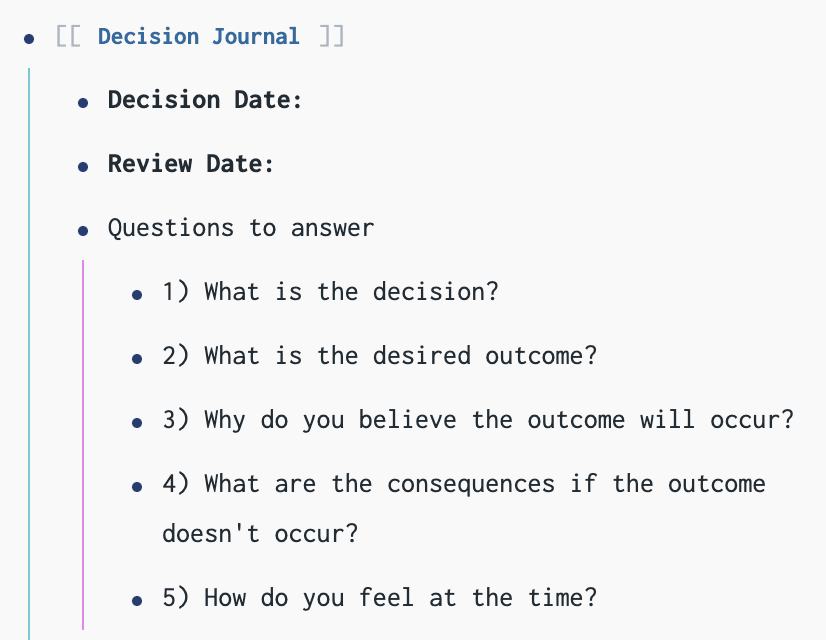Screen dimensions: 826x640
Task: Edit the 3) Why do you believe line
Action: [478, 420]
